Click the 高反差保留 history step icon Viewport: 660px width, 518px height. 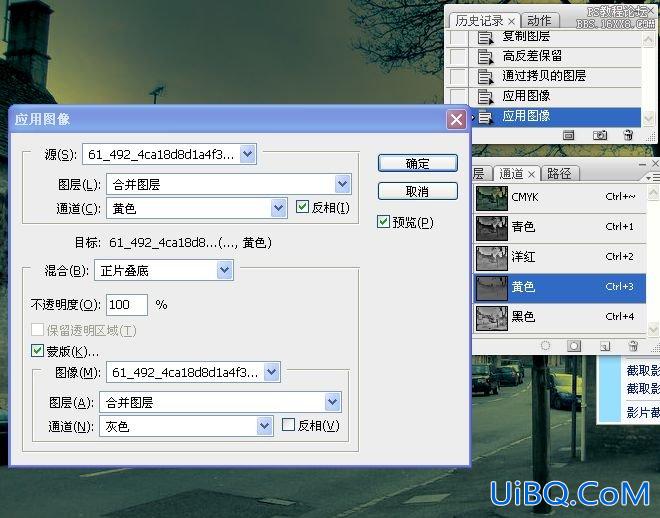(485, 56)
